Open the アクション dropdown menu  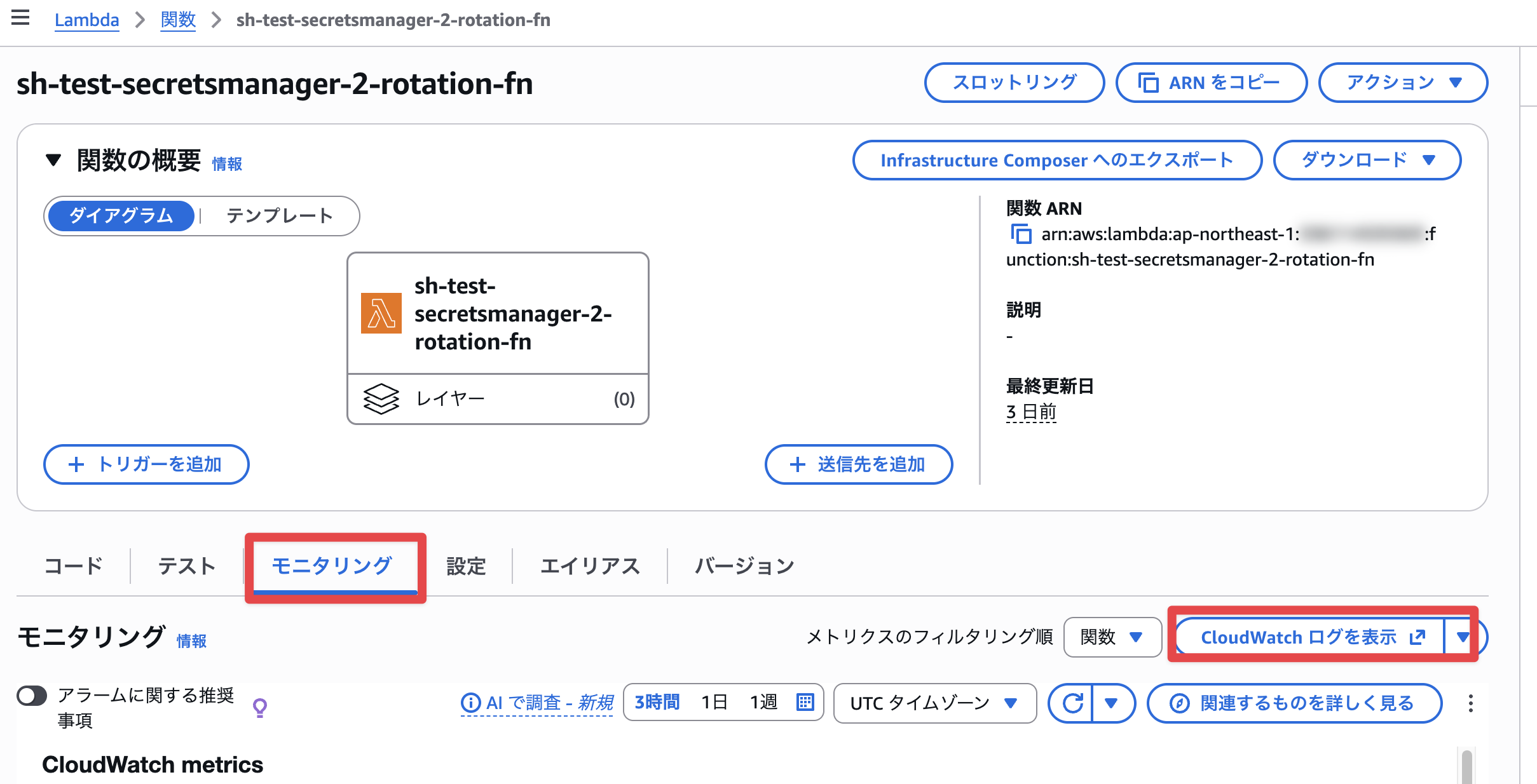[1403, 83]
